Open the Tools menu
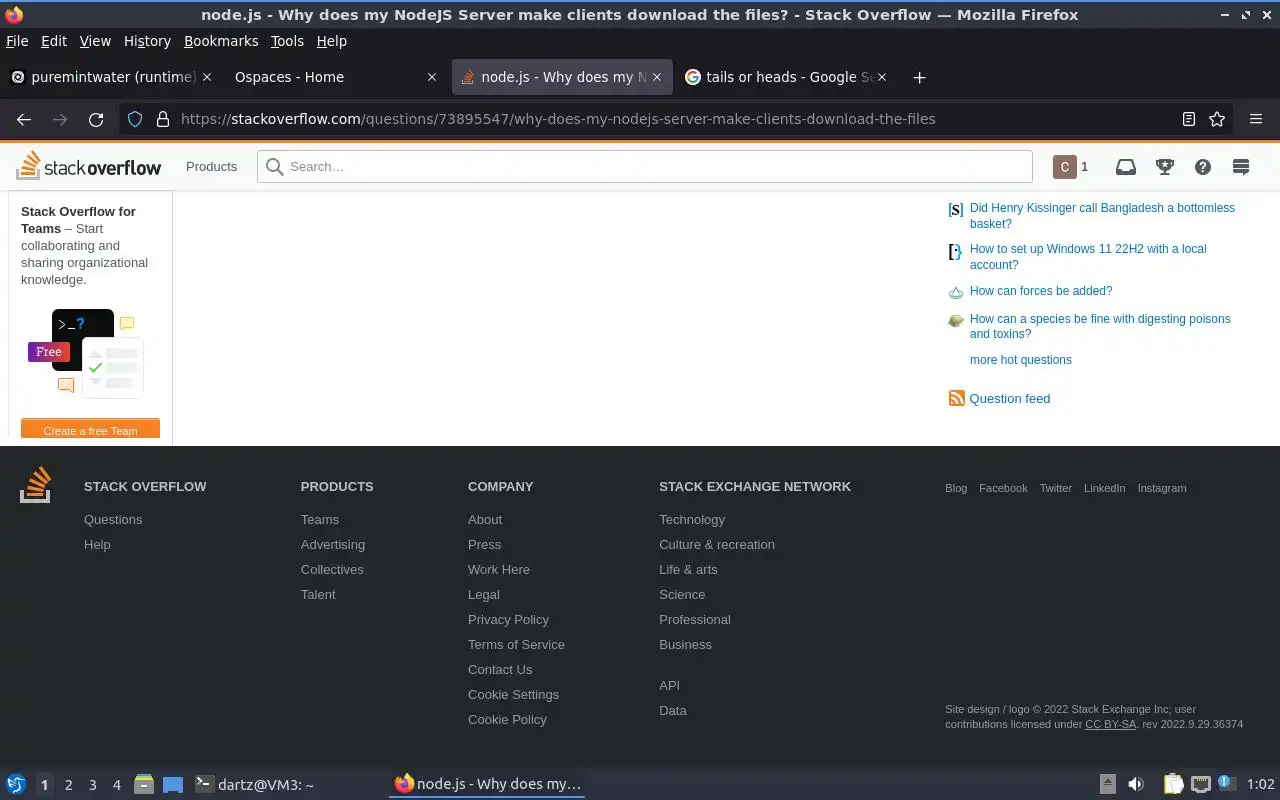The width and height of the screenshot is (1280, 800). 287,41
